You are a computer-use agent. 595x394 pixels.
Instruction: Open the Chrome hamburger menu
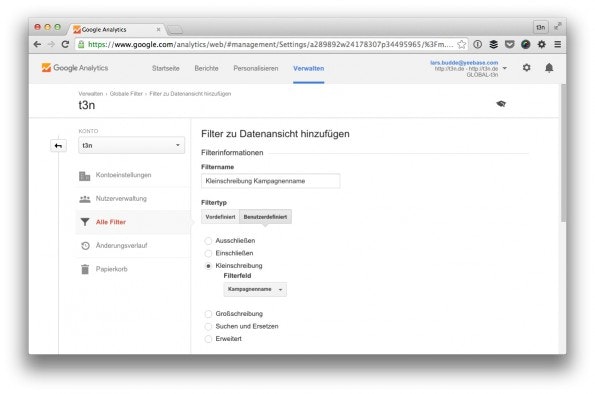[x=557, y=44]
